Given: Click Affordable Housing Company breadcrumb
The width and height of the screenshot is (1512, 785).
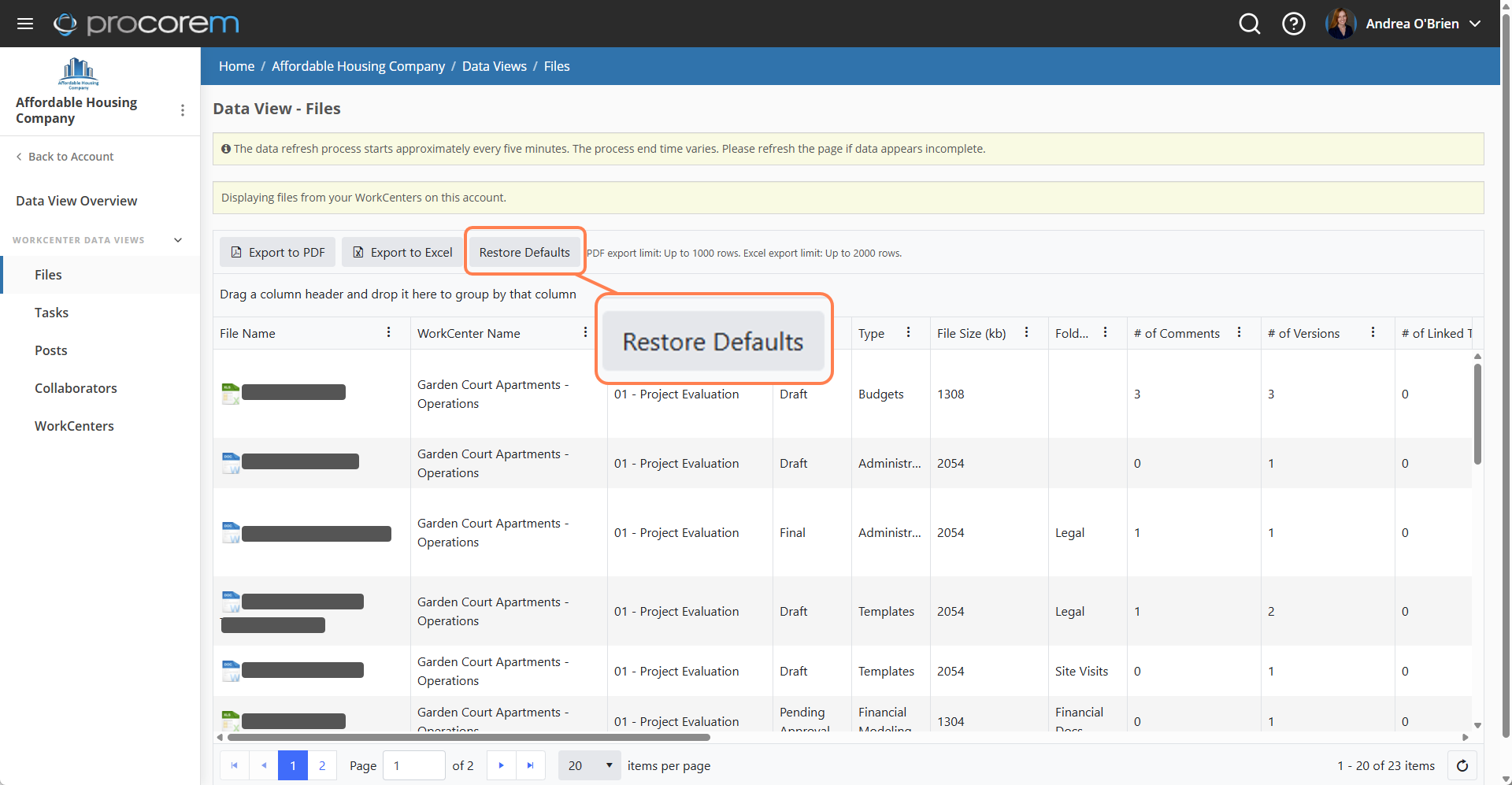Looking at the screenshot, I should click(358, 66).
